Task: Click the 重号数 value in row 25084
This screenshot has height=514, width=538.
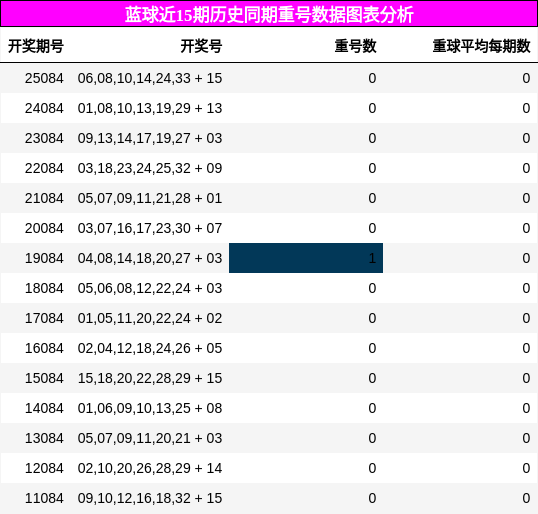Action: click(372, 78)
